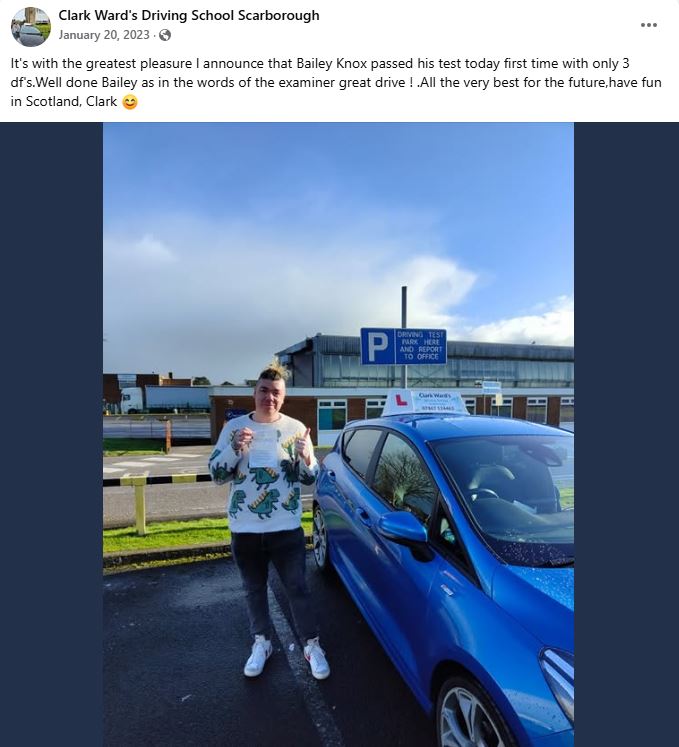Click the globe public audience icon
This screenshot has height=747, width=679.
pos(165,35)
